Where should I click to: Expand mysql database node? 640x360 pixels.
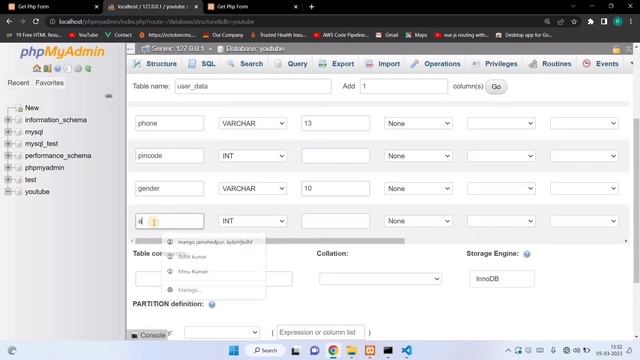click(8, 132)
